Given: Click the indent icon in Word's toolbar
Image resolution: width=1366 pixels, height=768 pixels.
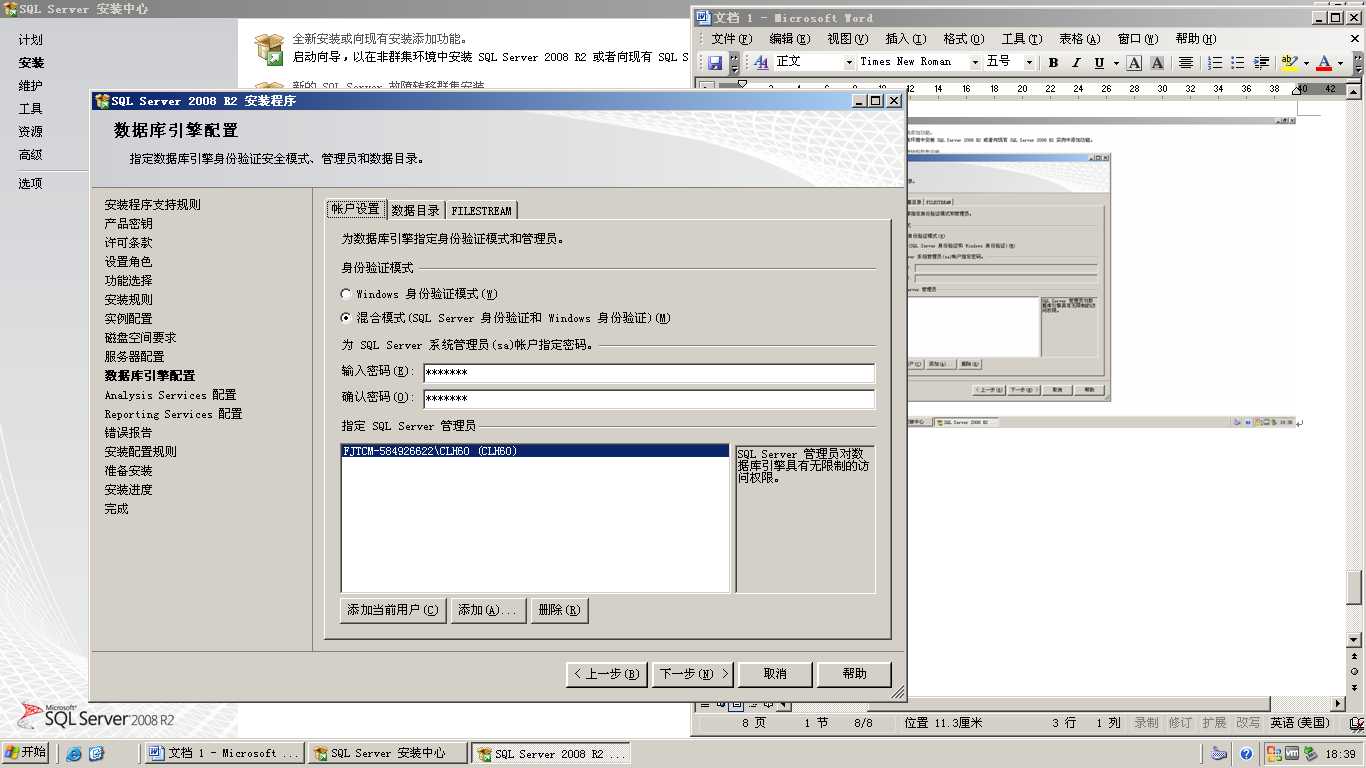Looking at the screenshot, I should point(1261,62).
